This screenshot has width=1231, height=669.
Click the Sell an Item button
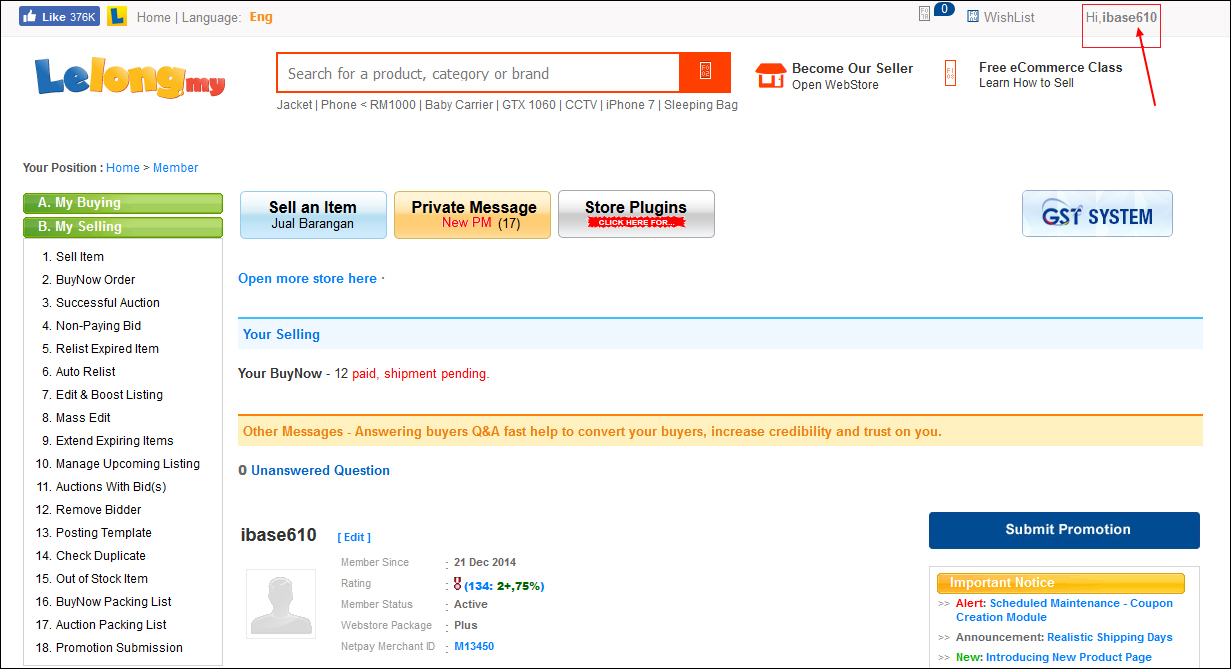pos(313,215)
